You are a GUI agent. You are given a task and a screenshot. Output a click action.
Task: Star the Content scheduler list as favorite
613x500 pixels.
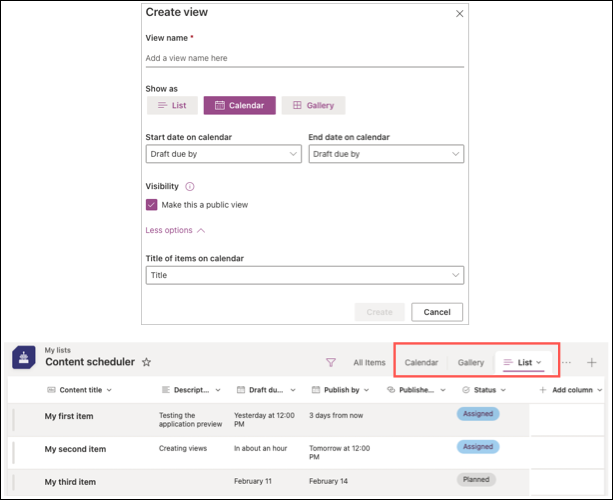pos(146,362)
